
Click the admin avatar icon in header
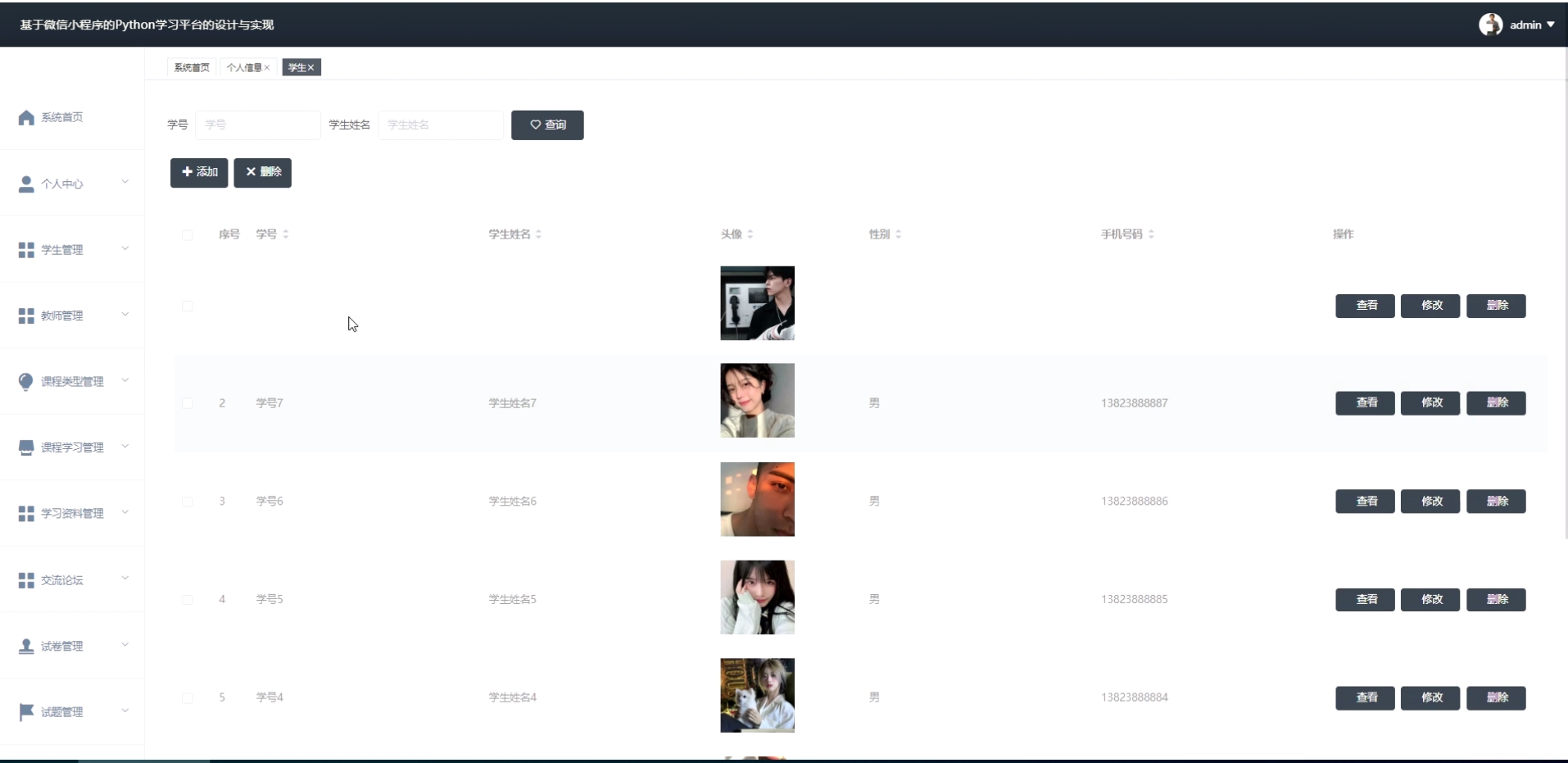1490,25
